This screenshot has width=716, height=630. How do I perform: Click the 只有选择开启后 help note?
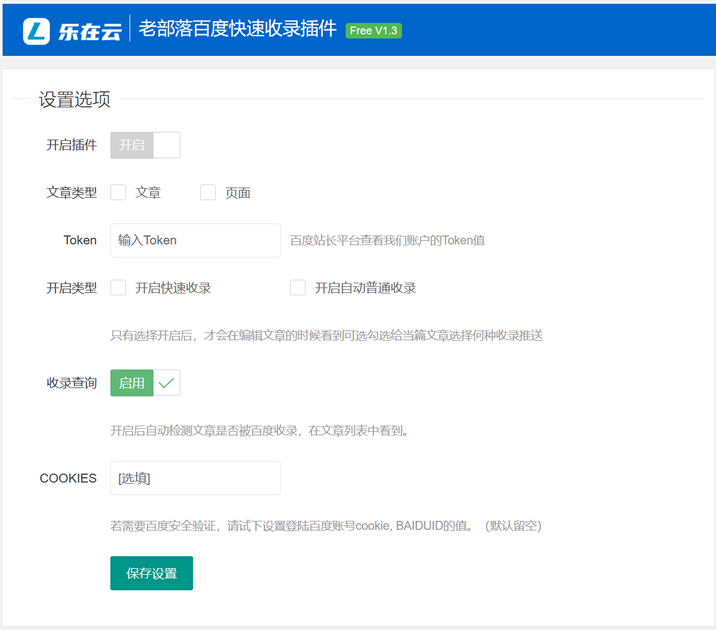326,335
